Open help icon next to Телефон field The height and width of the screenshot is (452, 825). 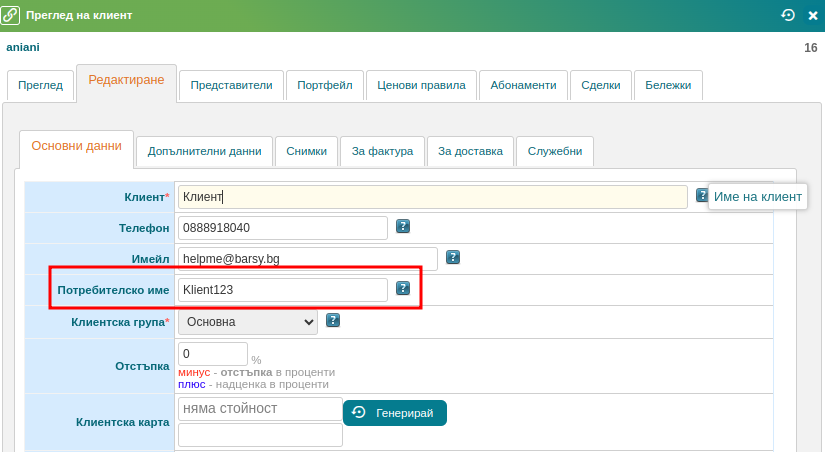[403, 226]
